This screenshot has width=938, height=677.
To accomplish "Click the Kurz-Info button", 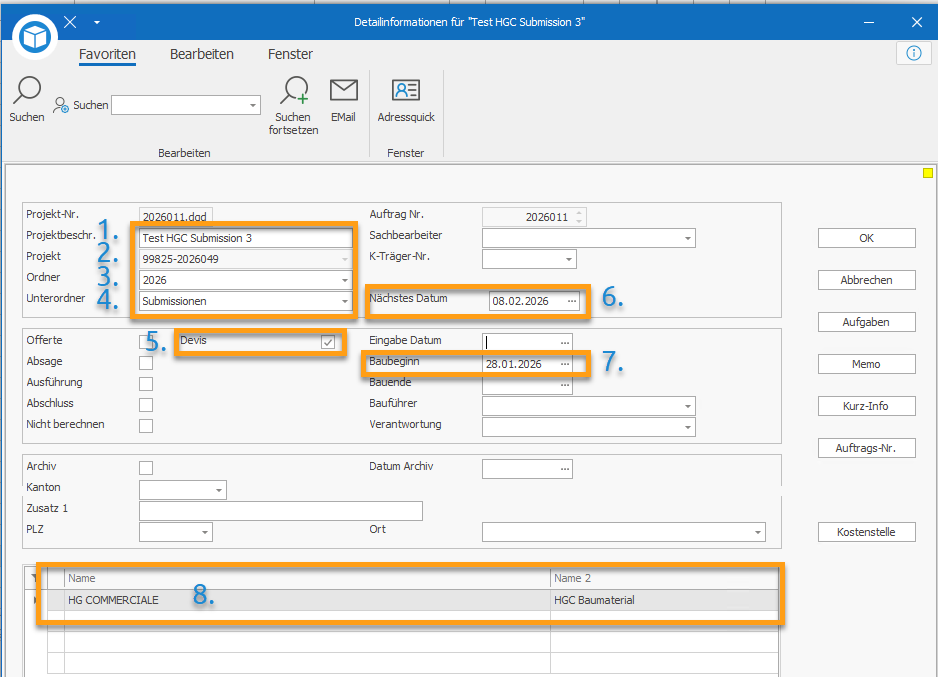I will [x=866, y=405].
